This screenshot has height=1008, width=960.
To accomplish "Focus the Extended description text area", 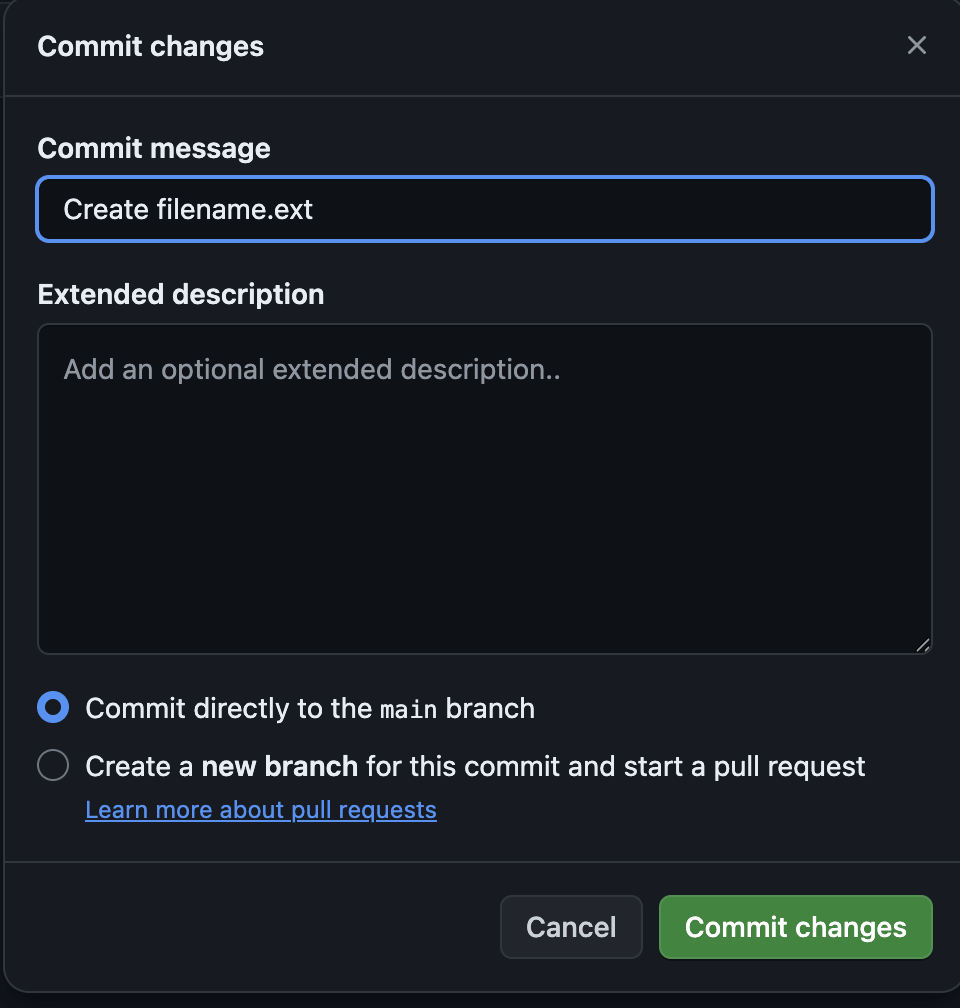I will click(x=485, y=489).
